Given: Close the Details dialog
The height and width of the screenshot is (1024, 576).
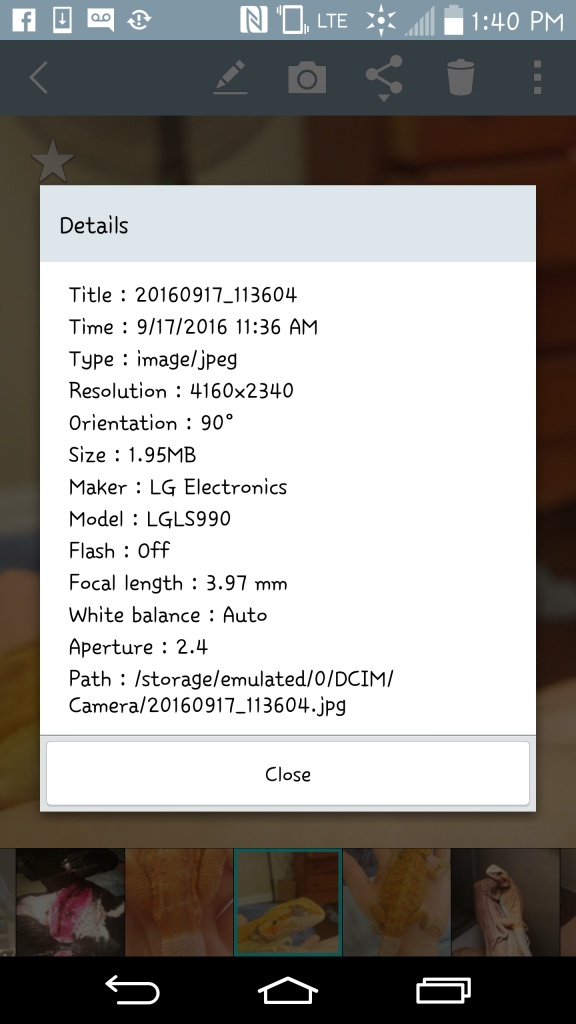Looking at the screenshot, I should [287, 773].
